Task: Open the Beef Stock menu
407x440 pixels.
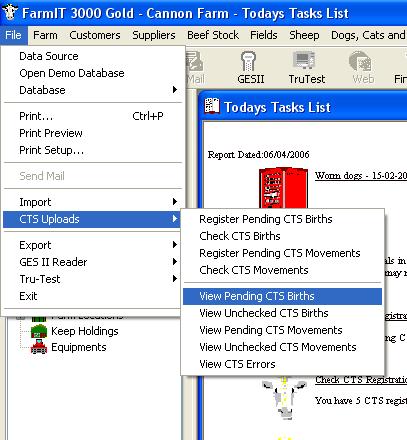Action: pyautogui.click(x=213, y=35)
